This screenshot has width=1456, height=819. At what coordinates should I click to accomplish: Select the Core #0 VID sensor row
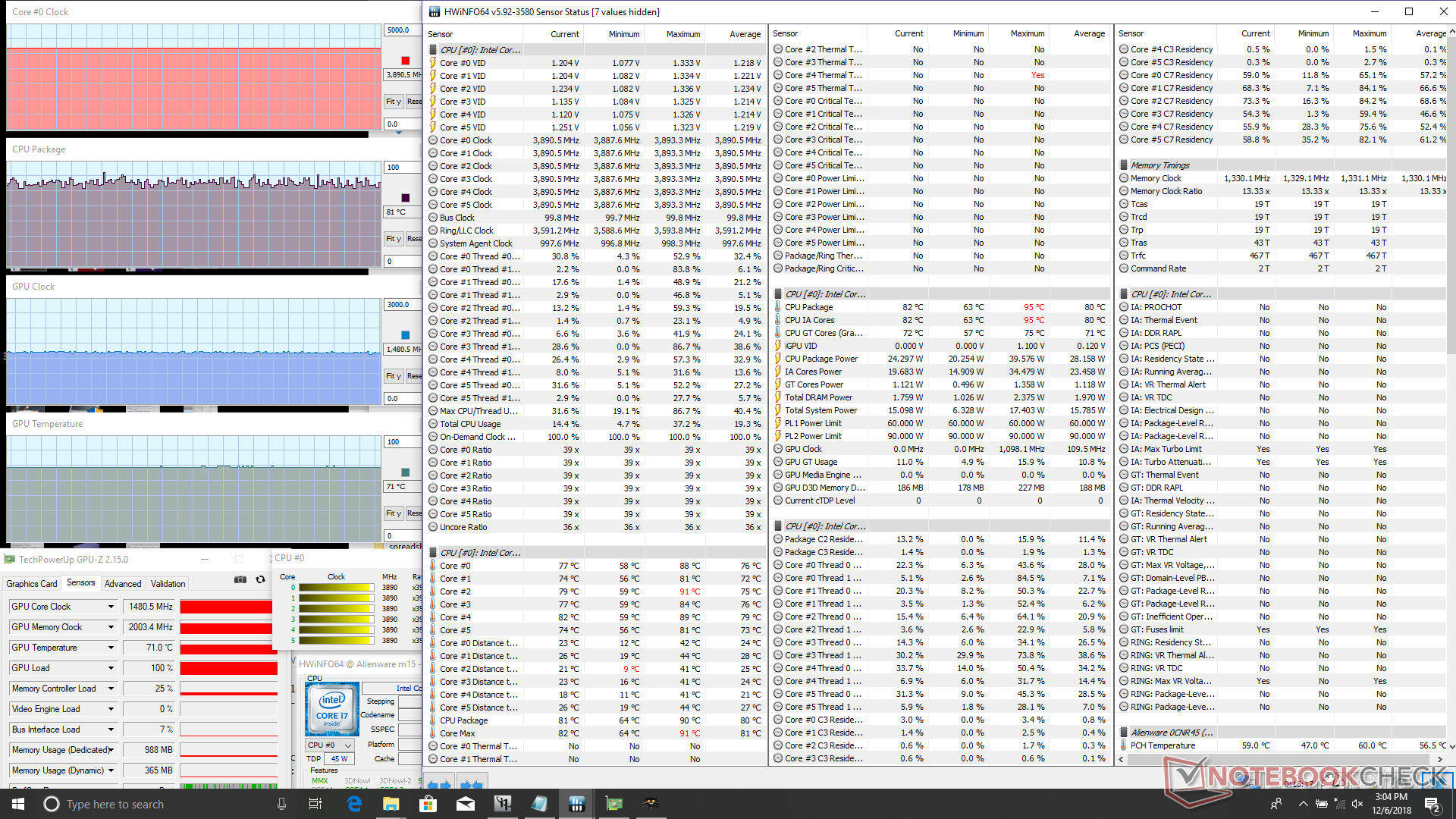(x=595, y=63)
